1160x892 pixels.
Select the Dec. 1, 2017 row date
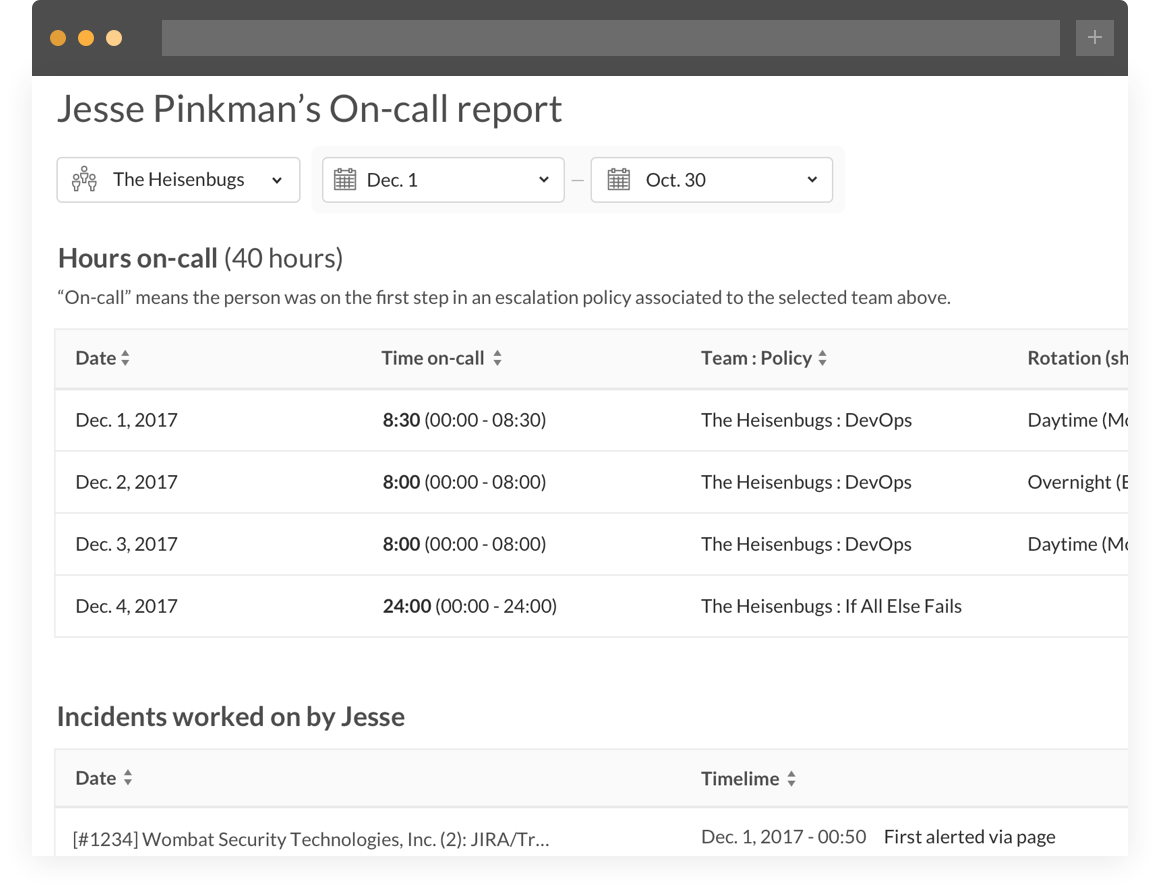(x=127, y=420)
